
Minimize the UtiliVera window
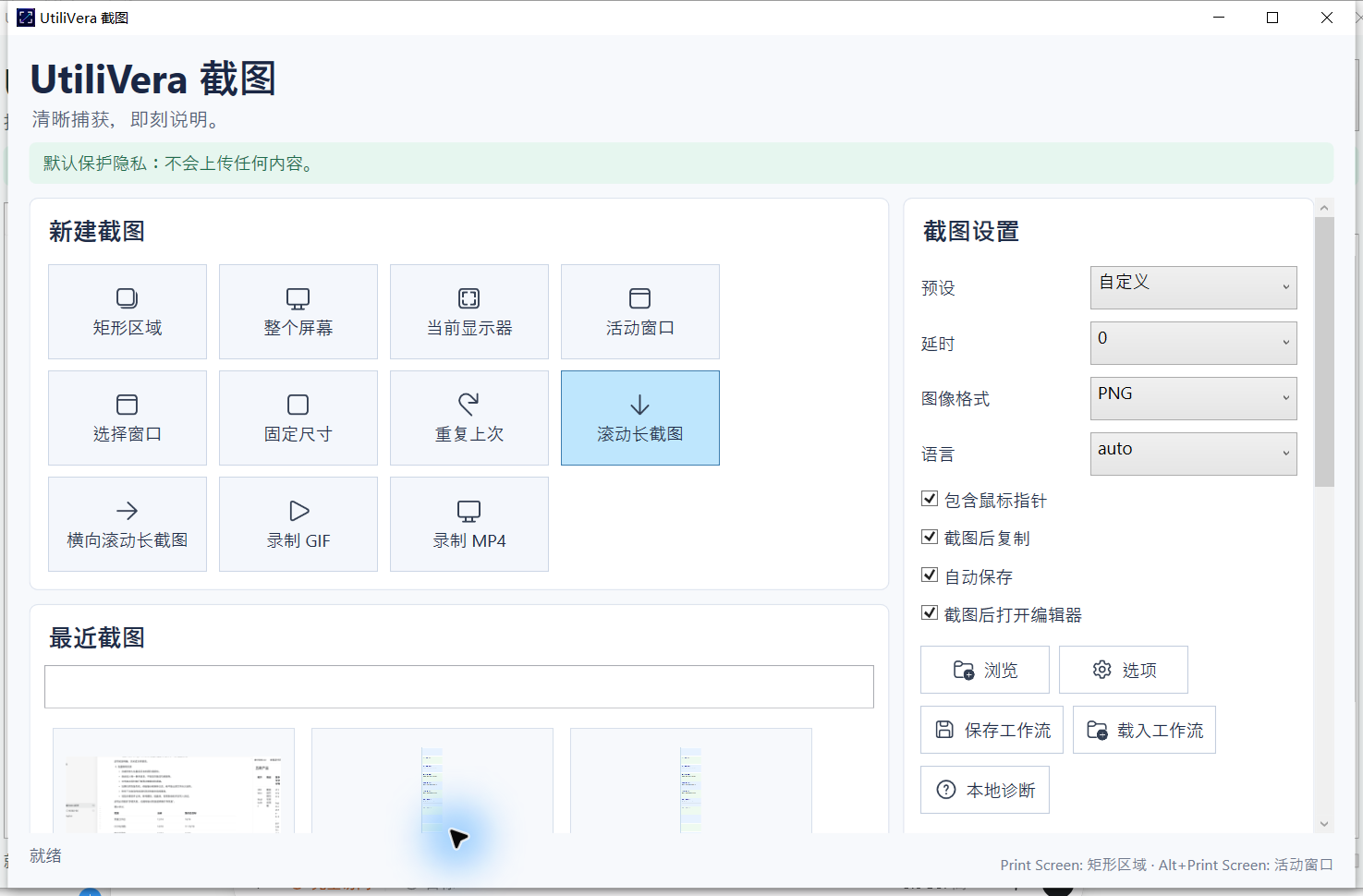pyautogui.click(x=1219, y=18)
